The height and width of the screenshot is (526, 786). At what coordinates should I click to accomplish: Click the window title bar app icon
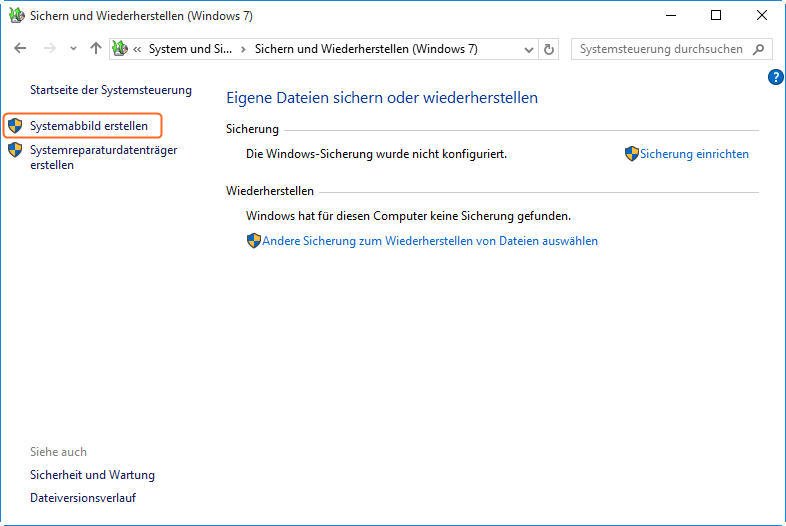click(17, 16)
